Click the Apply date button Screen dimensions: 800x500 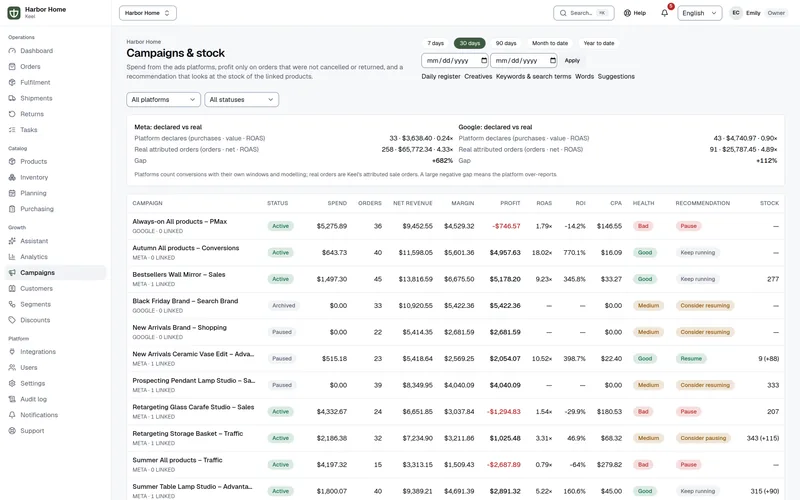572,60
